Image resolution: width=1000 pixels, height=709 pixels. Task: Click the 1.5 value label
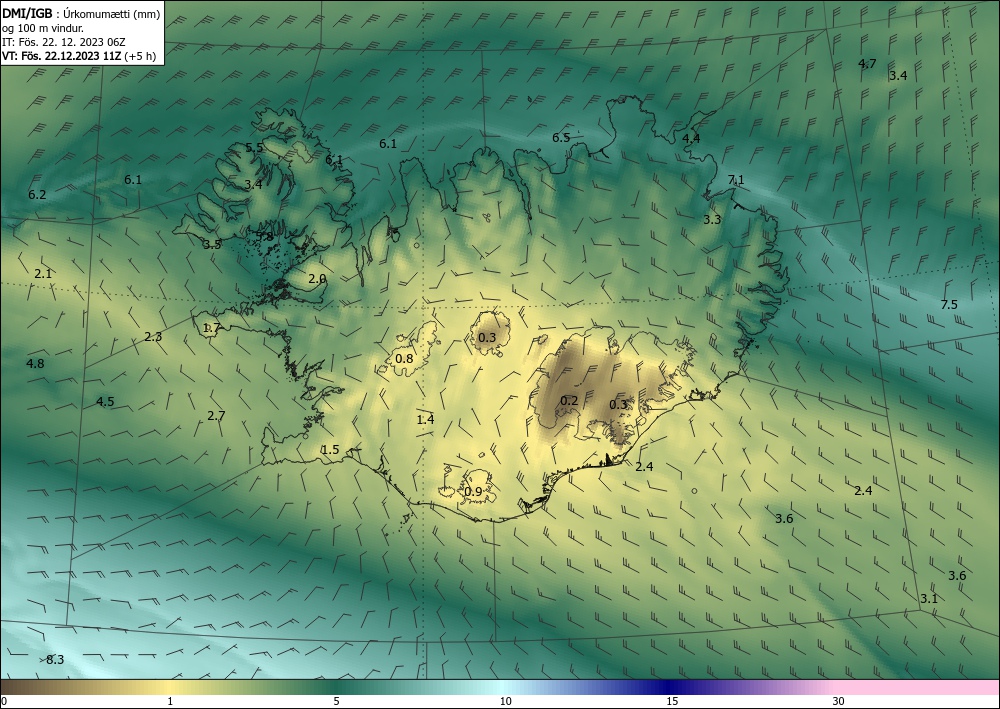click(330, 450)
